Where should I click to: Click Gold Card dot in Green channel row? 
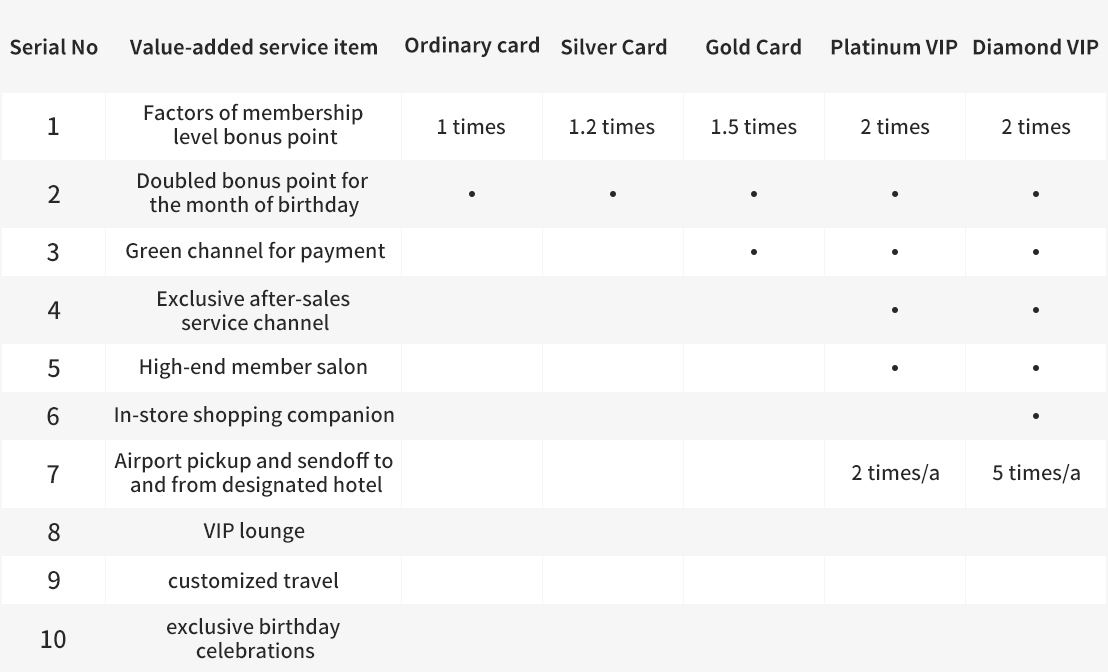pyautogui.click(x=754, y=252)
